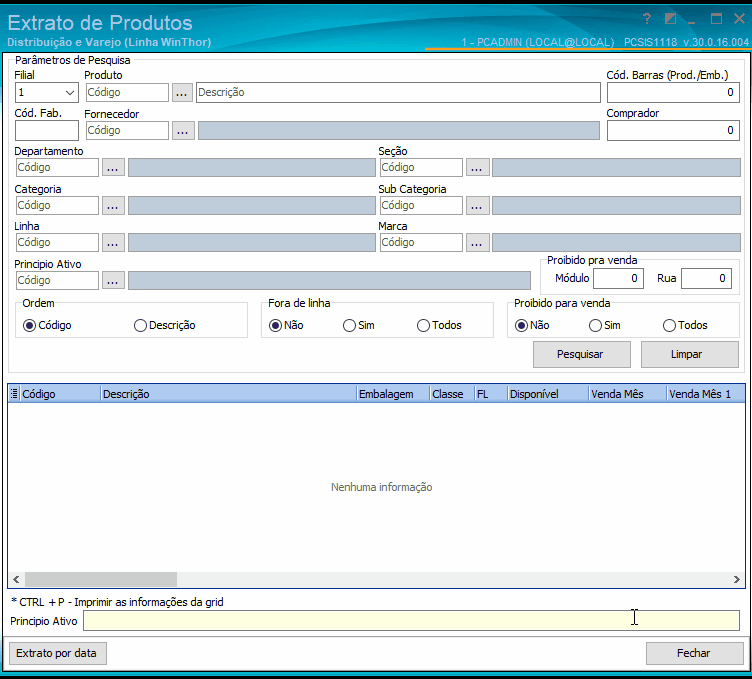
Task: Click the FL column header
Action: [x=492, y=394]
